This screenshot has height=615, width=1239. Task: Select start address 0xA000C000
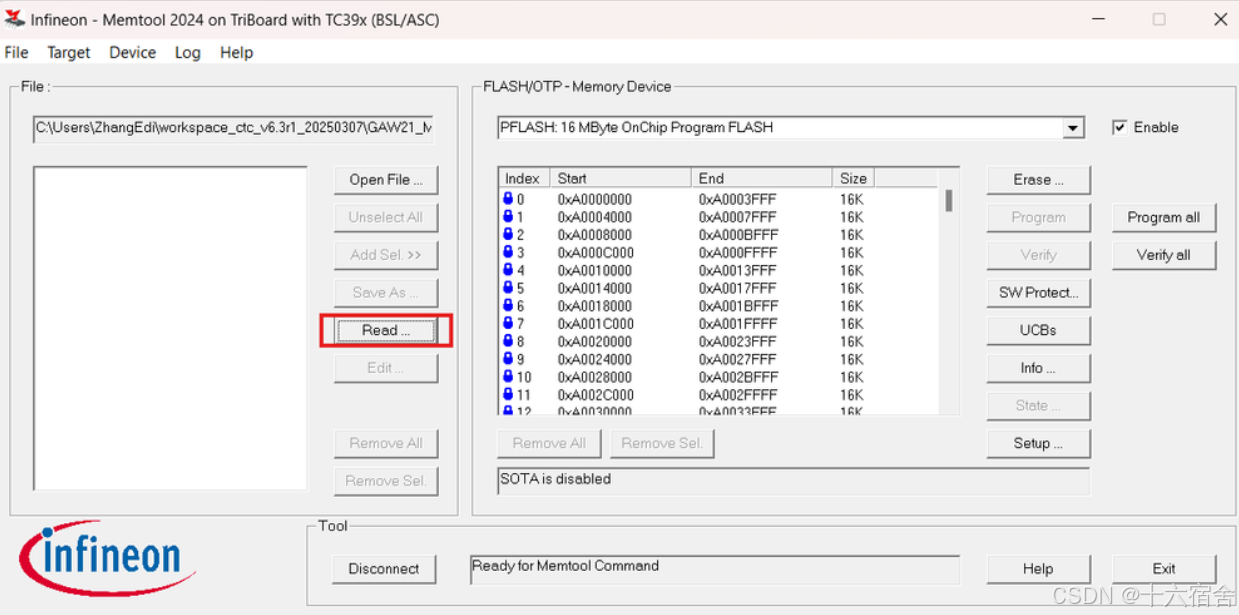click(x=595, y=253)
